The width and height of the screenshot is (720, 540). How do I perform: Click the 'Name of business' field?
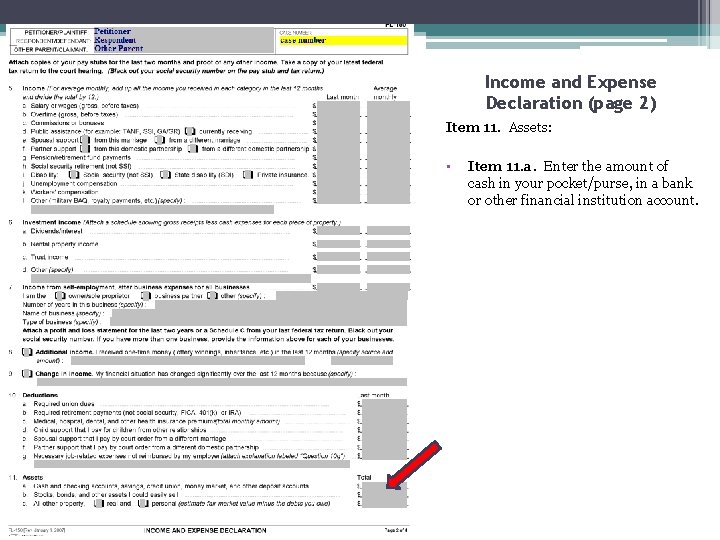[259, 314]
